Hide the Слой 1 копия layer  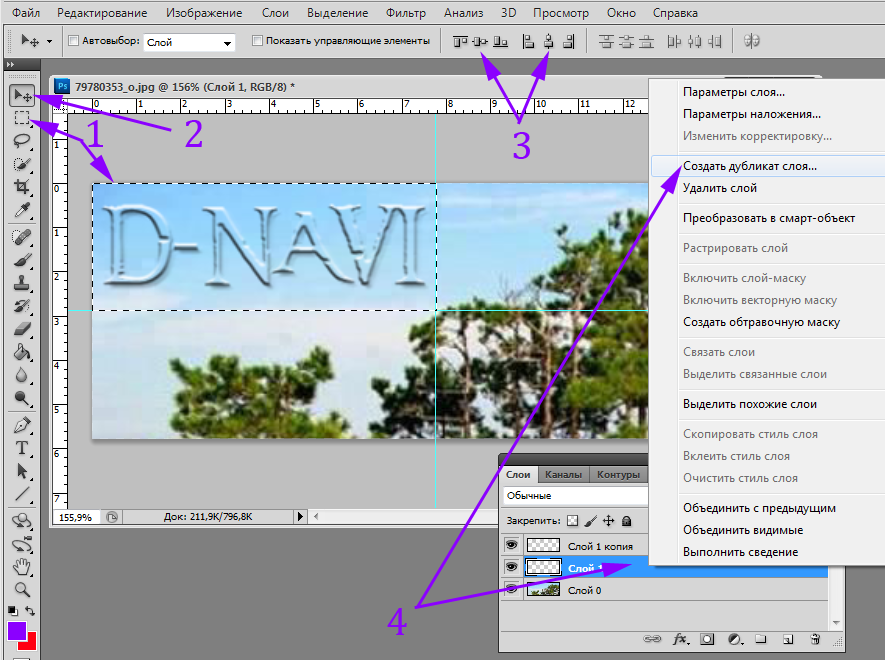point(511,545)
